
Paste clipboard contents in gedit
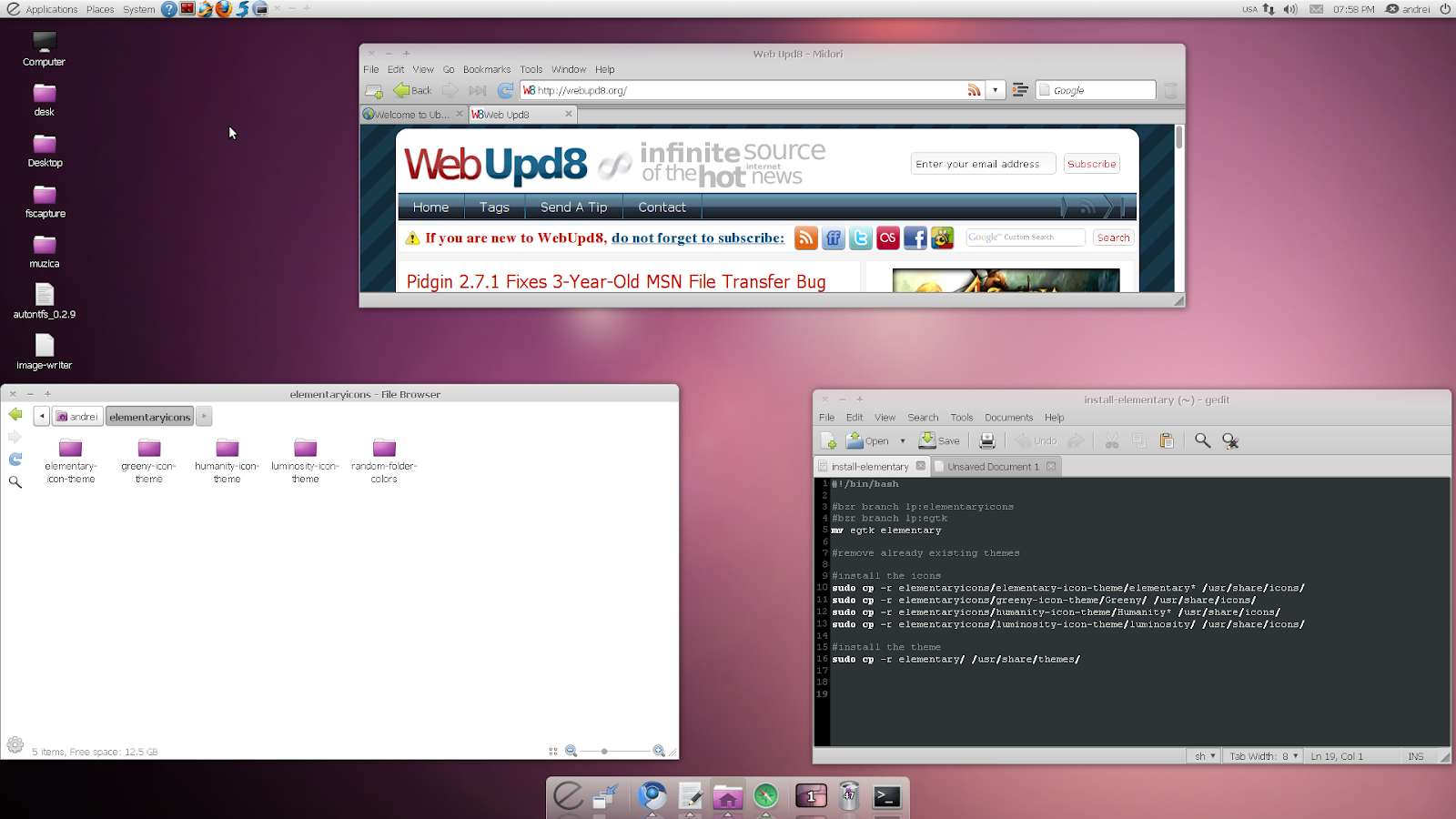click(x=1167, y=440)
